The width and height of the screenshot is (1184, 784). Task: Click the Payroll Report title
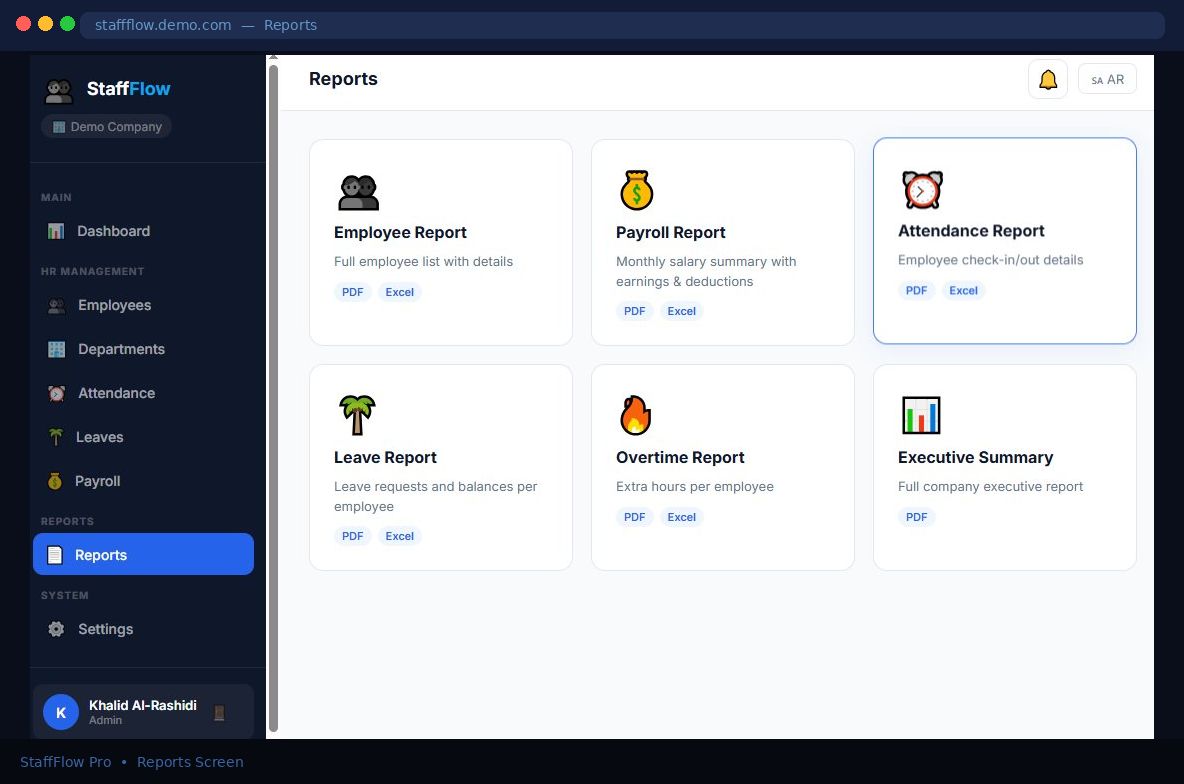pos(671,233)
